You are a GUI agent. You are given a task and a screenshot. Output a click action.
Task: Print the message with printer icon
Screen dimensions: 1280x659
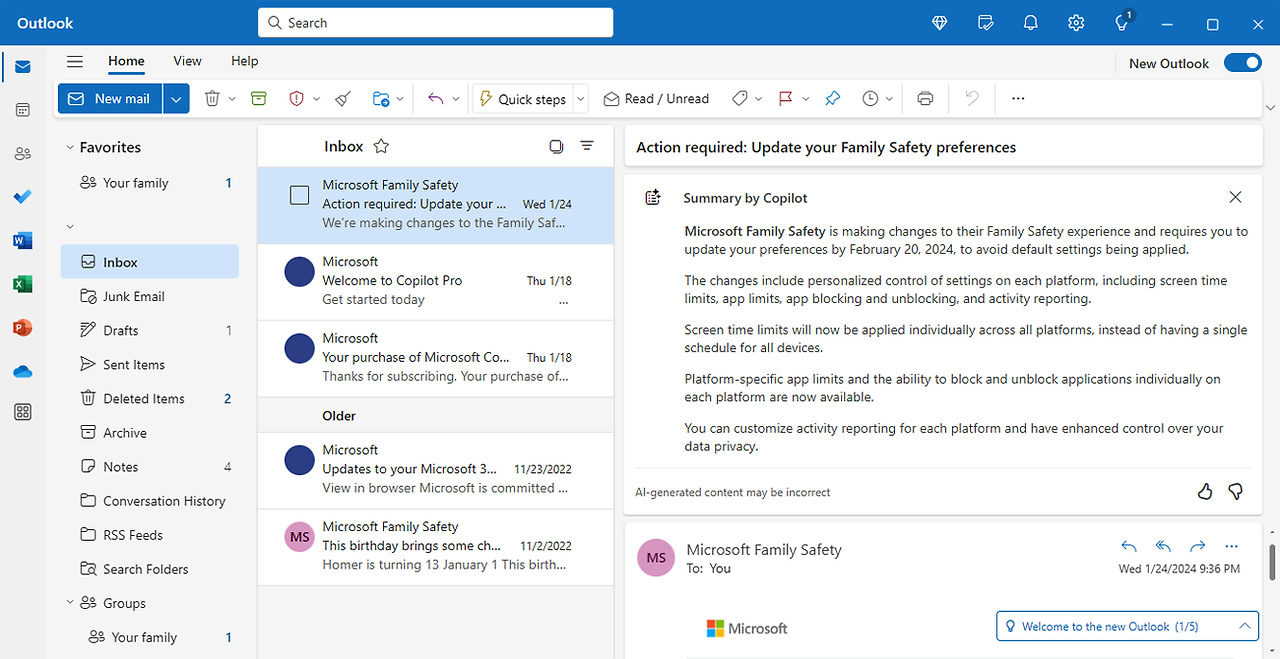click(925, 98)
